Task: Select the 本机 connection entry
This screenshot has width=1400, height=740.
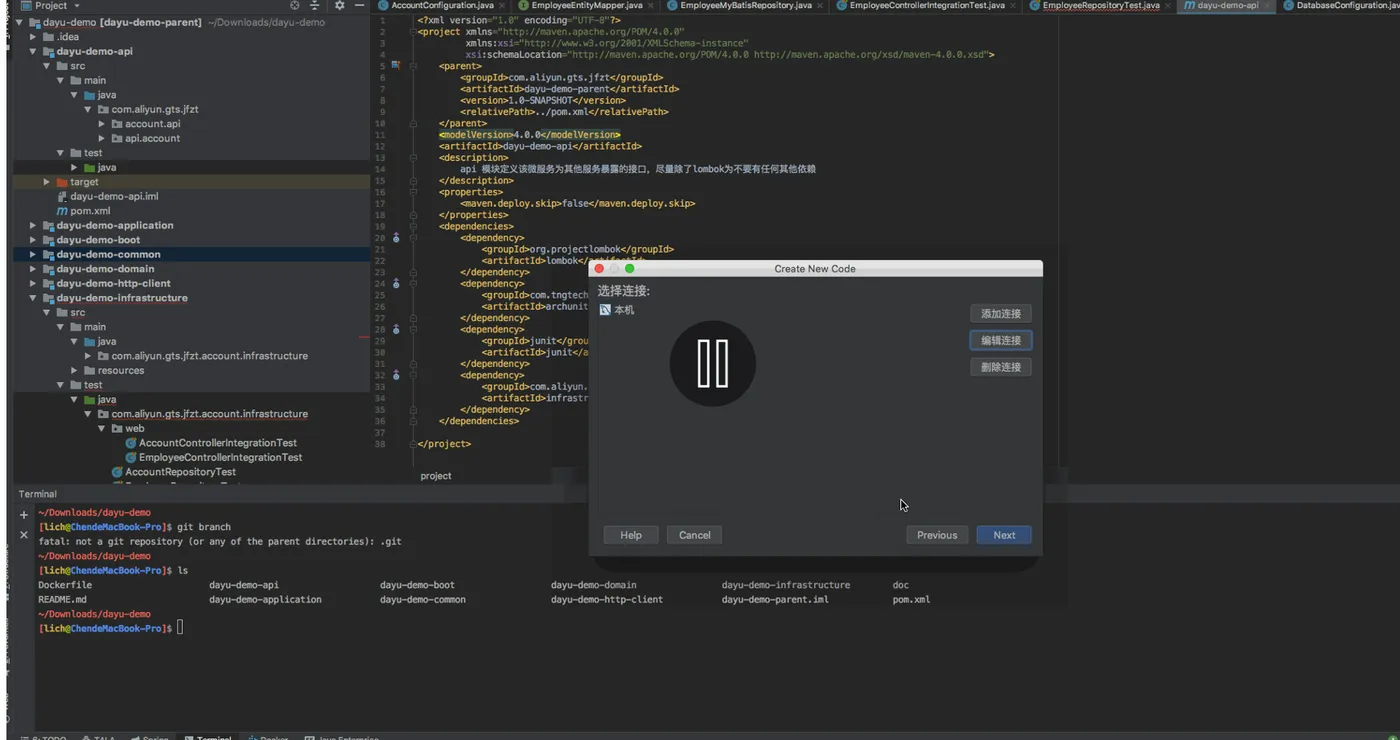Action: tap(617, 310)
